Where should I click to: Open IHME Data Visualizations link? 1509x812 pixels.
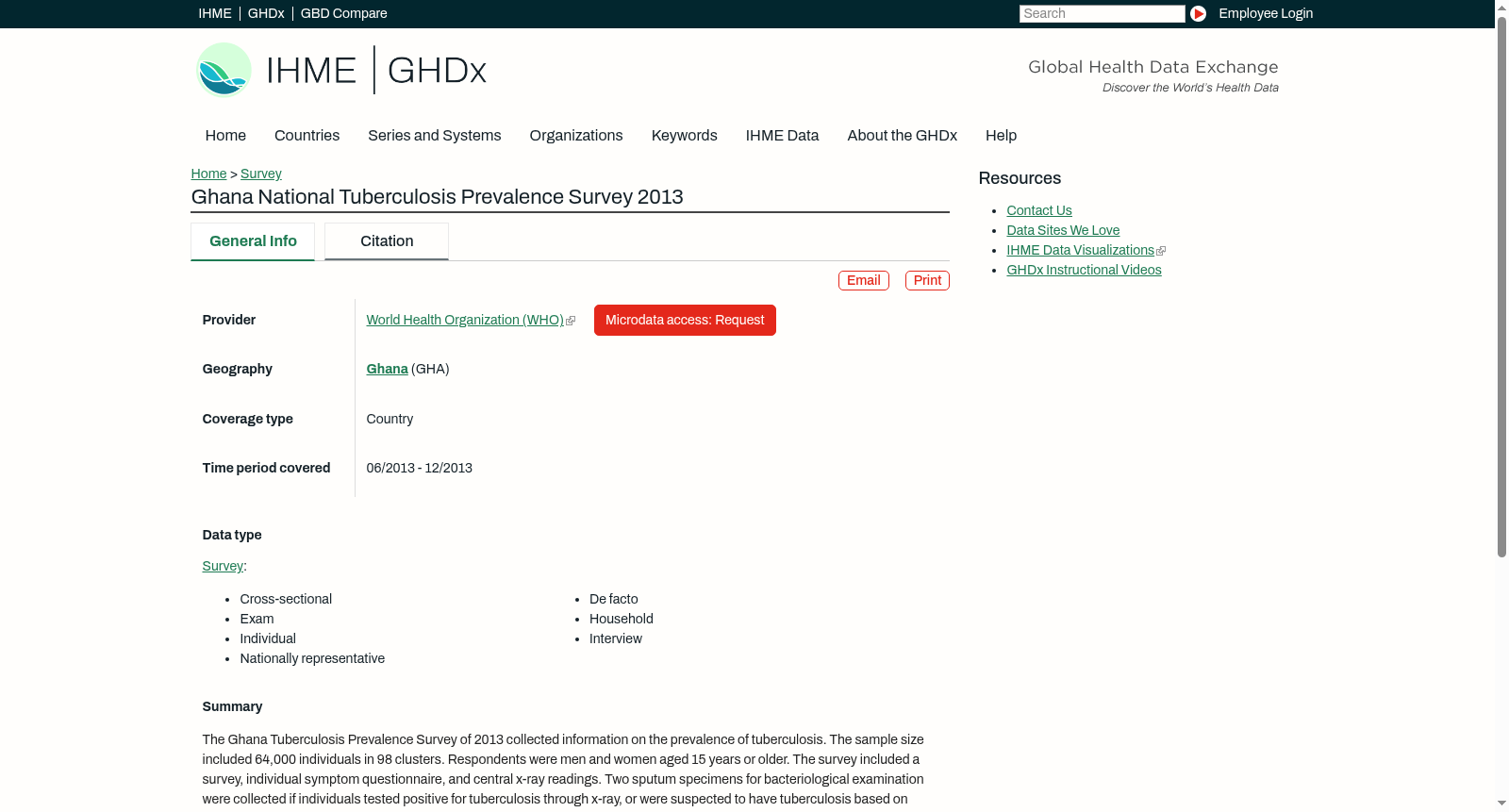(x=1080, y=250)
